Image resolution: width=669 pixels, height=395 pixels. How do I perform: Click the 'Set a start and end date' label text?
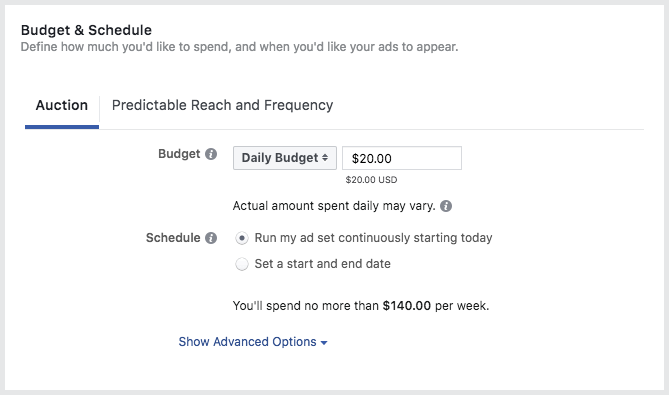click(x=323, y=264)
